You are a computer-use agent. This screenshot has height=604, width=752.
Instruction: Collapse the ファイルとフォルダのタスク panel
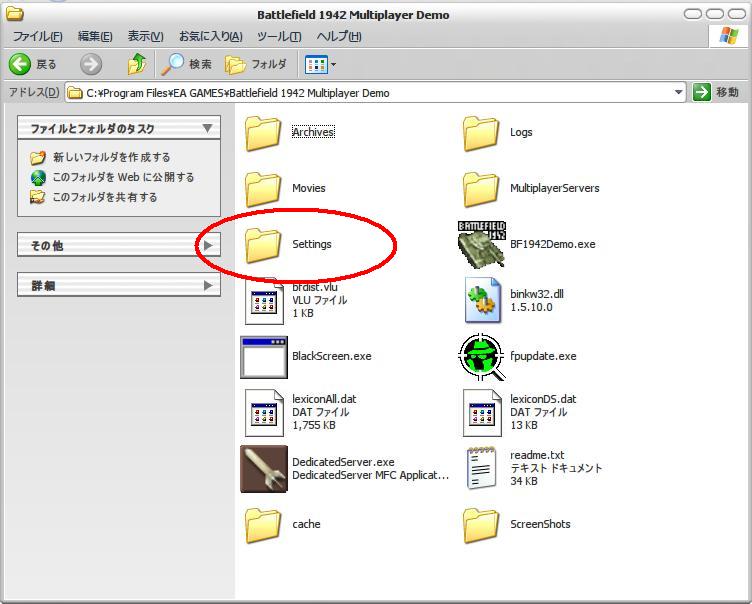(207, 128)
